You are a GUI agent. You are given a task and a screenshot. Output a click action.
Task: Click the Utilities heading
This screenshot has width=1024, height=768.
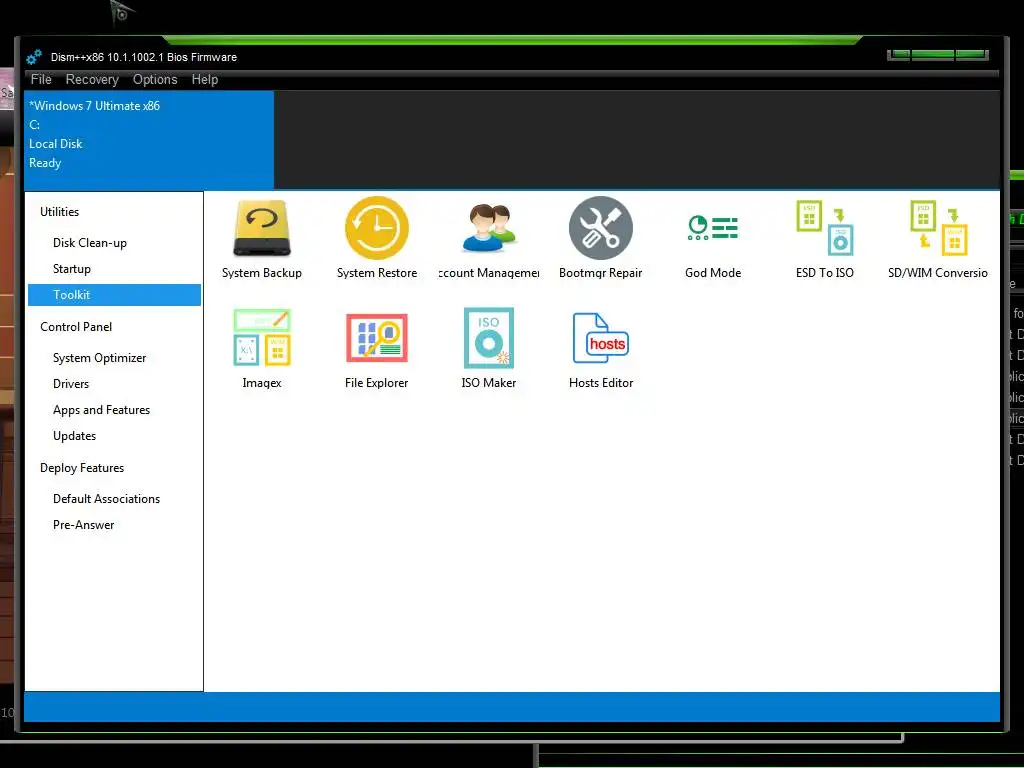click(59, 212)
